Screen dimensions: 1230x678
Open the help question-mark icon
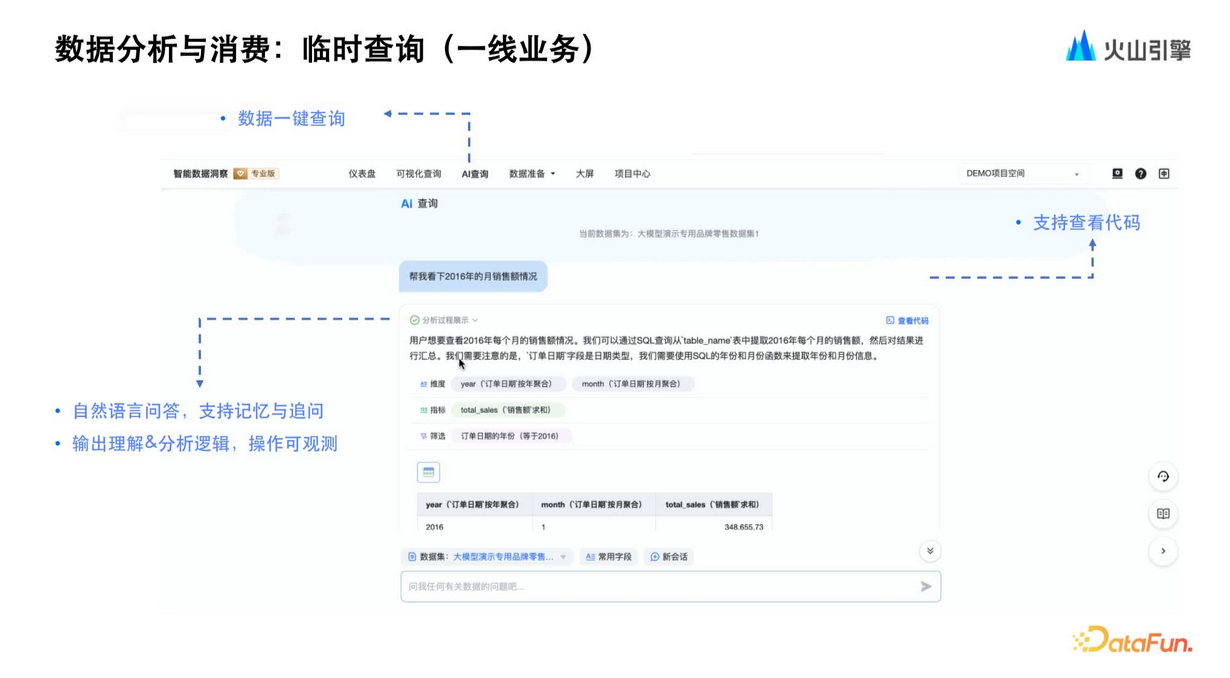[1141, 174]
